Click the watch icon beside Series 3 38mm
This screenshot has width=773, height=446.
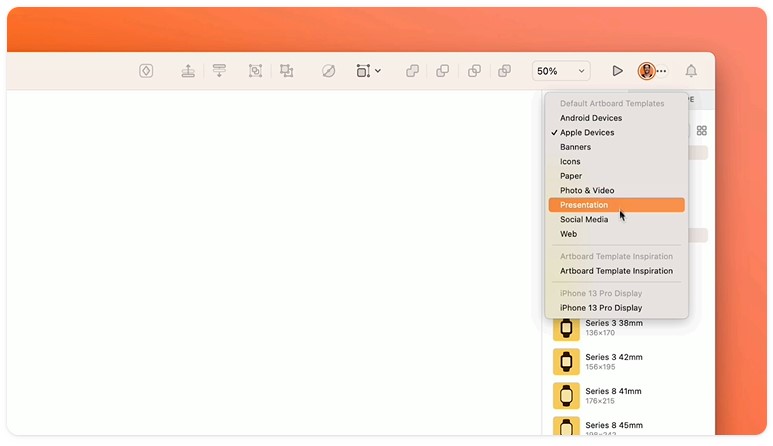point(566,328)
